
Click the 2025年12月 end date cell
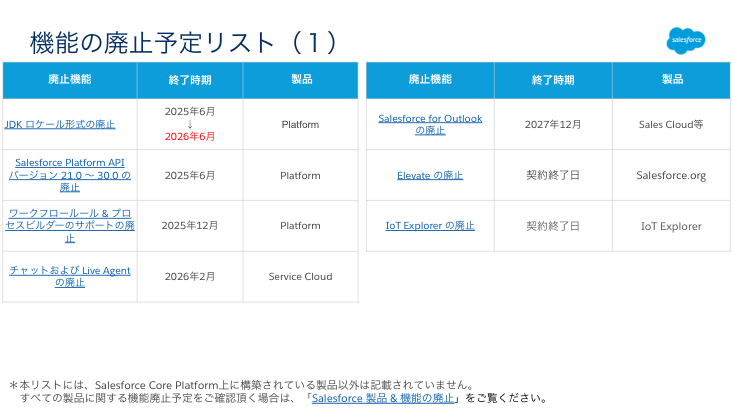click(190, 226)
